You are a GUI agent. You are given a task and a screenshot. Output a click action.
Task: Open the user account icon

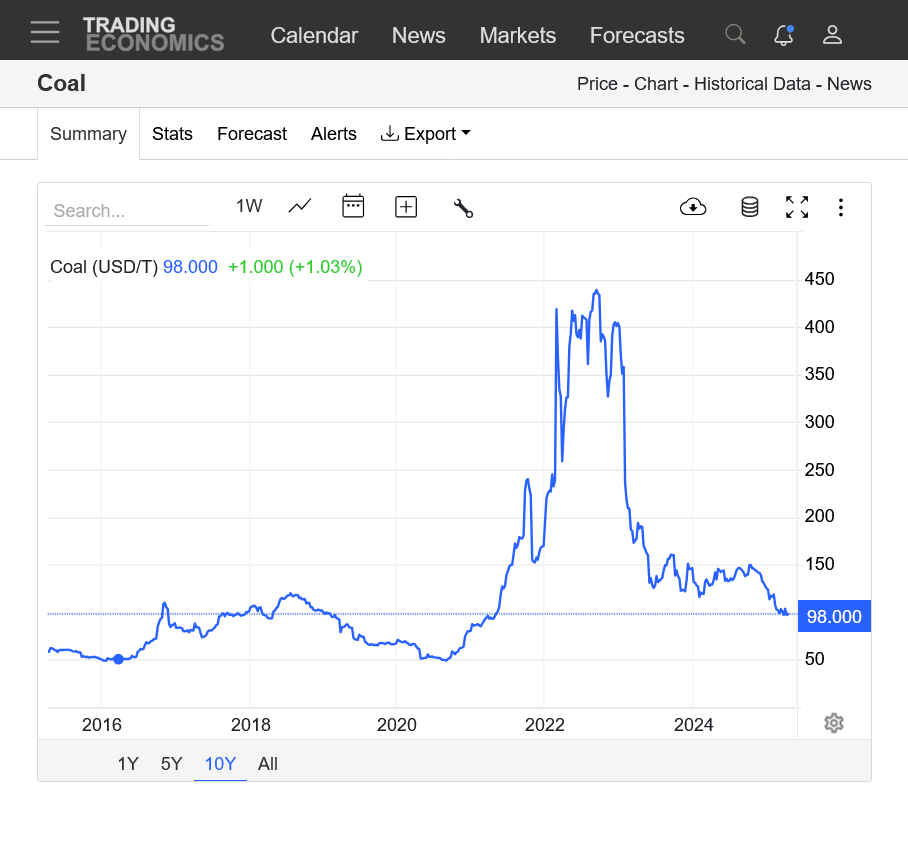(832, 35)
